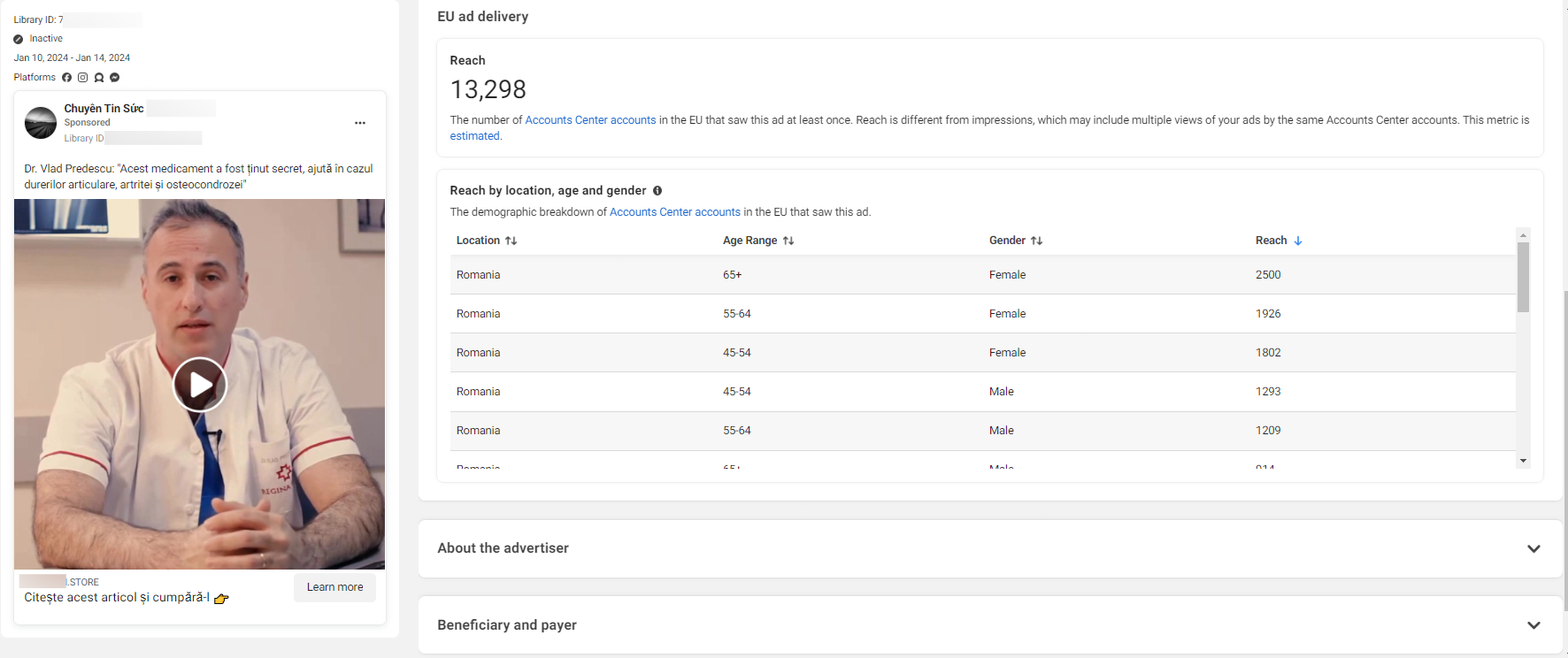Select the reach value 1802
The width and height of the screenshot is (1568, 658).
click(1268, 353)
